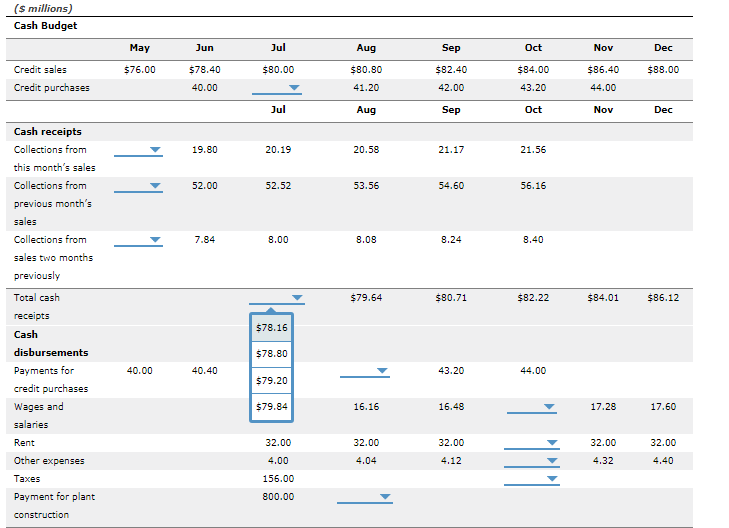Click the Aug total cash receipts $79.64 cell

tap(366, 298)
